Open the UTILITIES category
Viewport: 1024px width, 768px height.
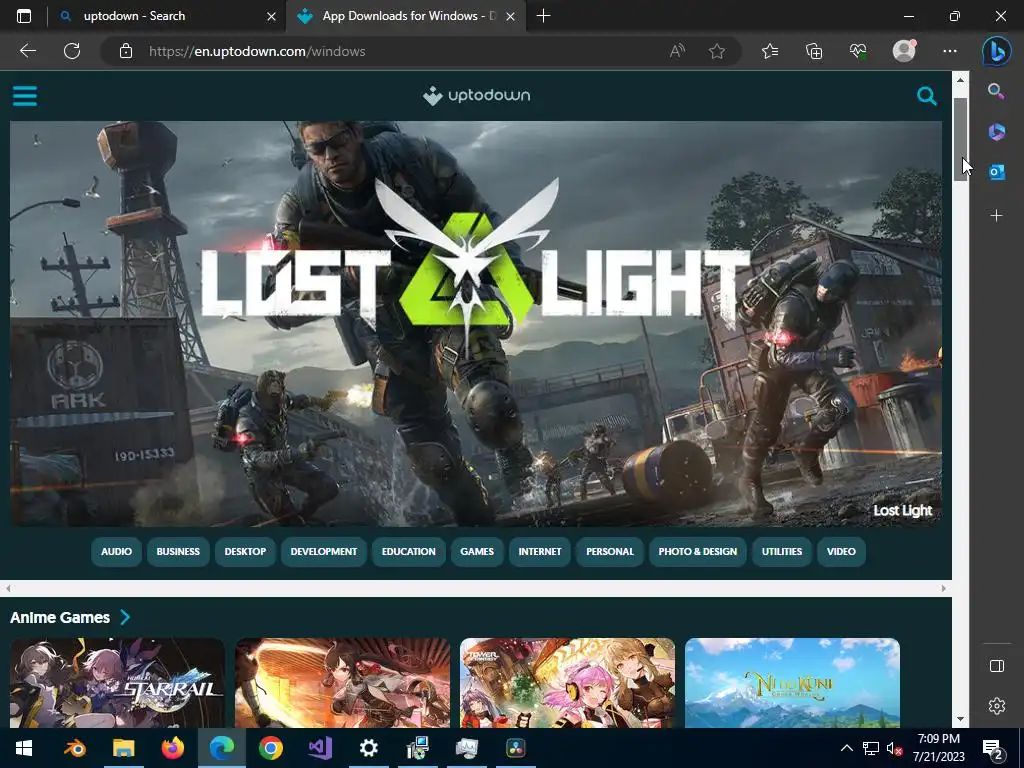point(782,551)
